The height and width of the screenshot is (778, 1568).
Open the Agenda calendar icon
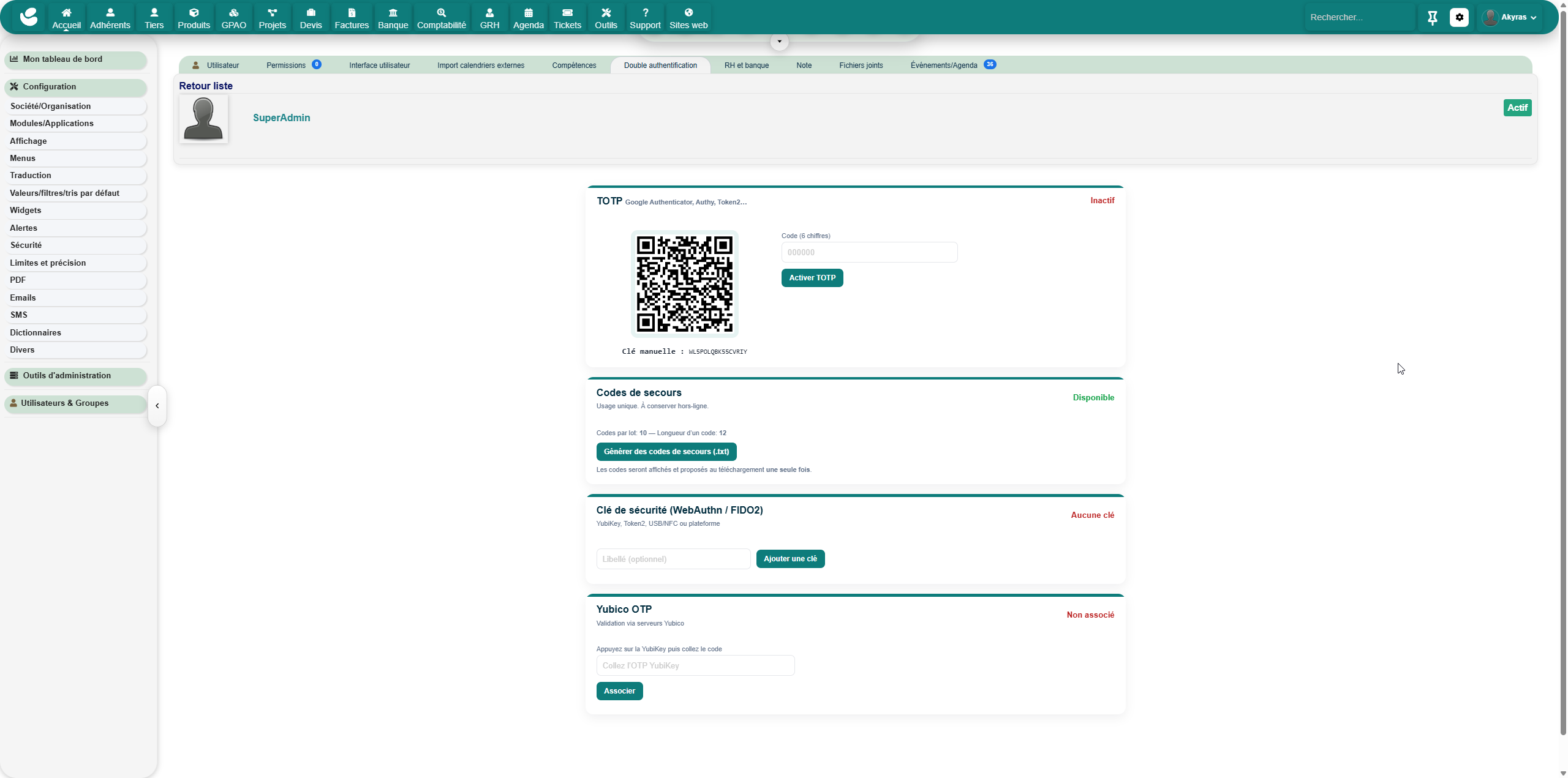click(528, 13)
